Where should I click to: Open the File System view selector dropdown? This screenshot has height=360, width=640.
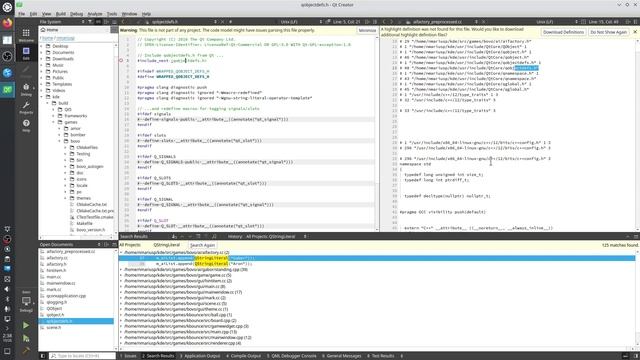tap(62, 22)
